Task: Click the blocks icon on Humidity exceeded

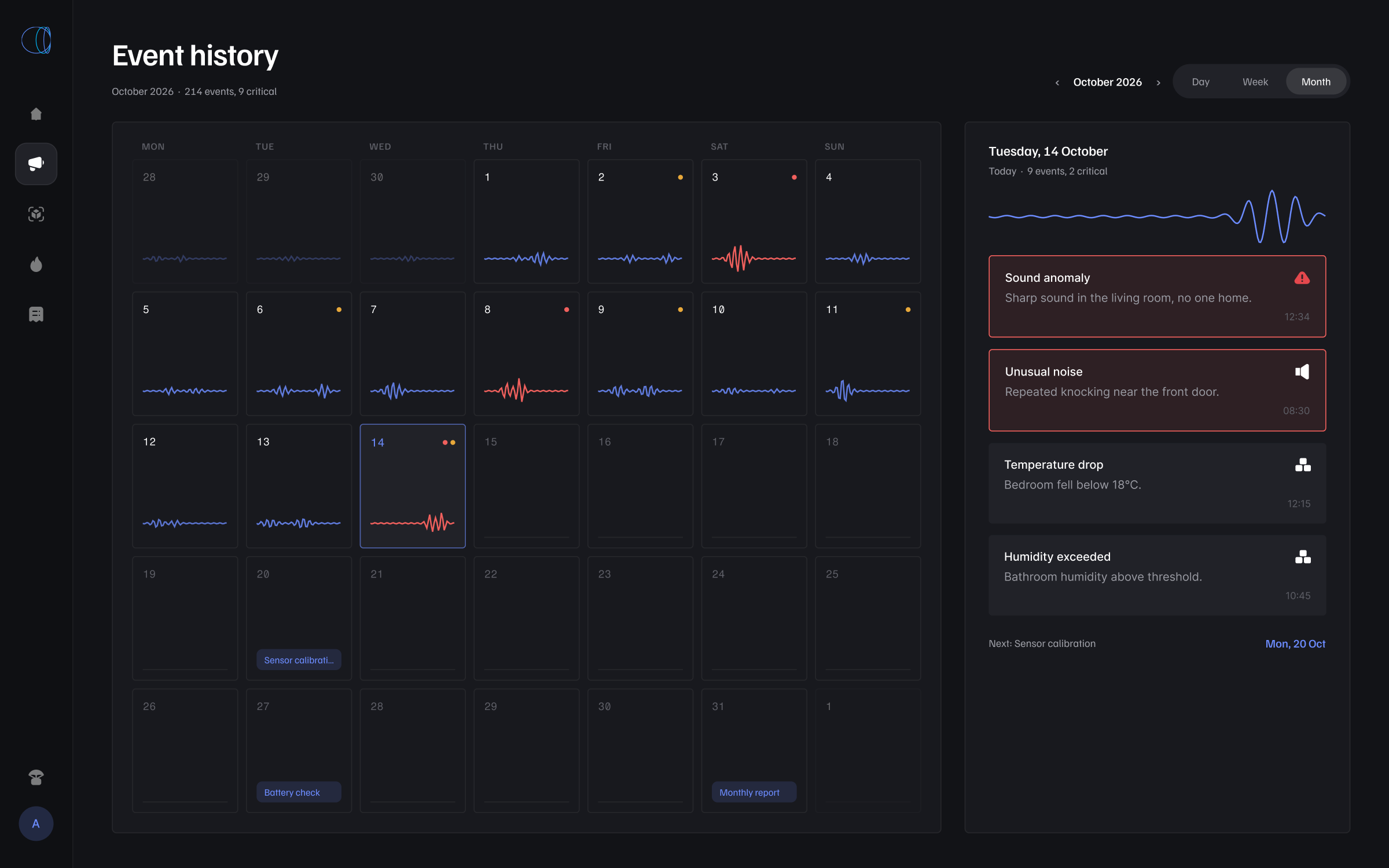Action: (x=1303, y=557)
